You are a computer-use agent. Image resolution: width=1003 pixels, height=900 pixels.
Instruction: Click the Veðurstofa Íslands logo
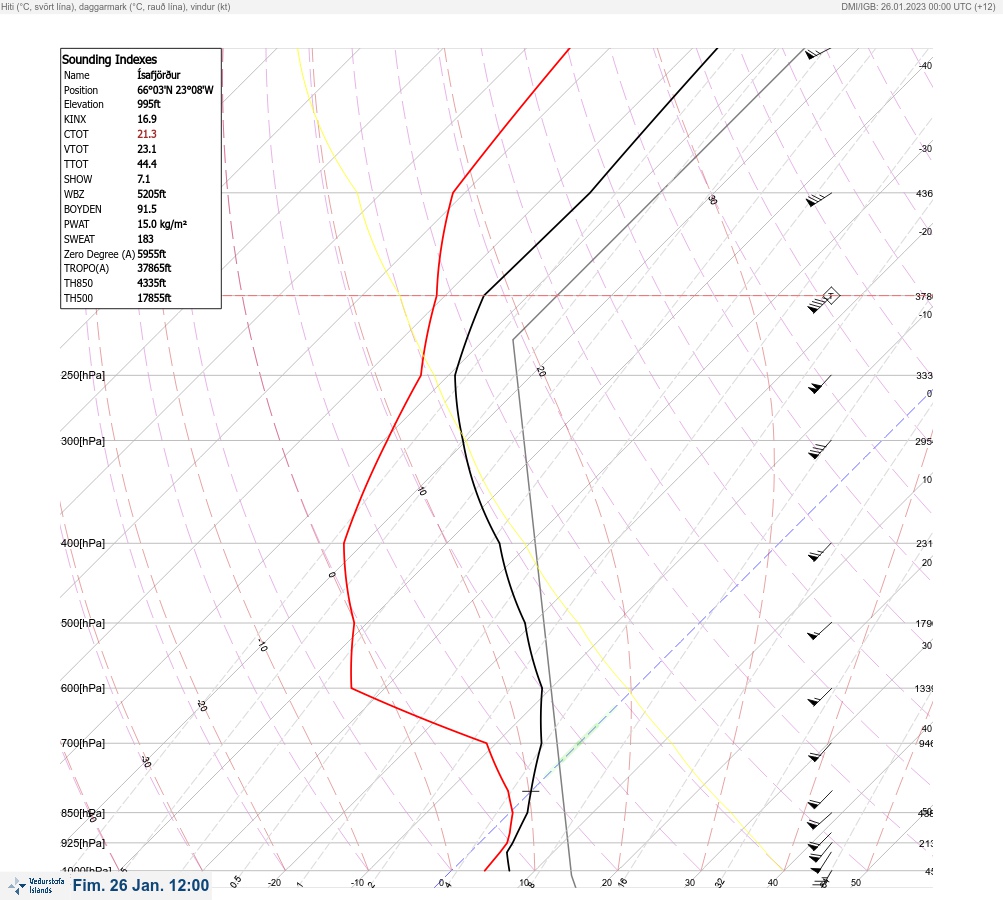[36, 886]
